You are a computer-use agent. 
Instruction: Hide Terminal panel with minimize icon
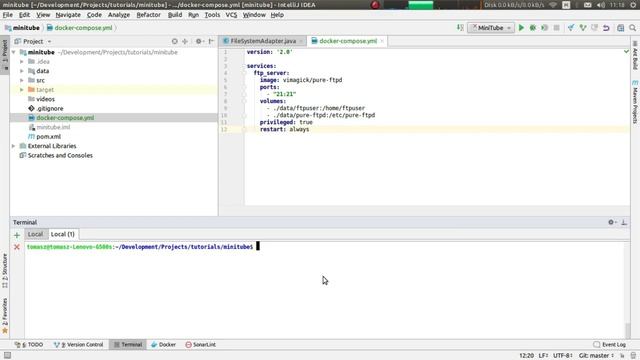624,222
